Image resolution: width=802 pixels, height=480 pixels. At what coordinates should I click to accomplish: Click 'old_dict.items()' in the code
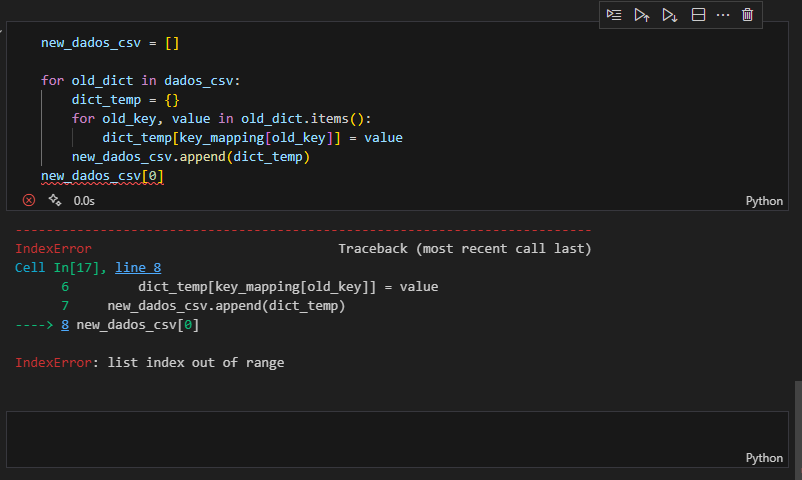302,119
